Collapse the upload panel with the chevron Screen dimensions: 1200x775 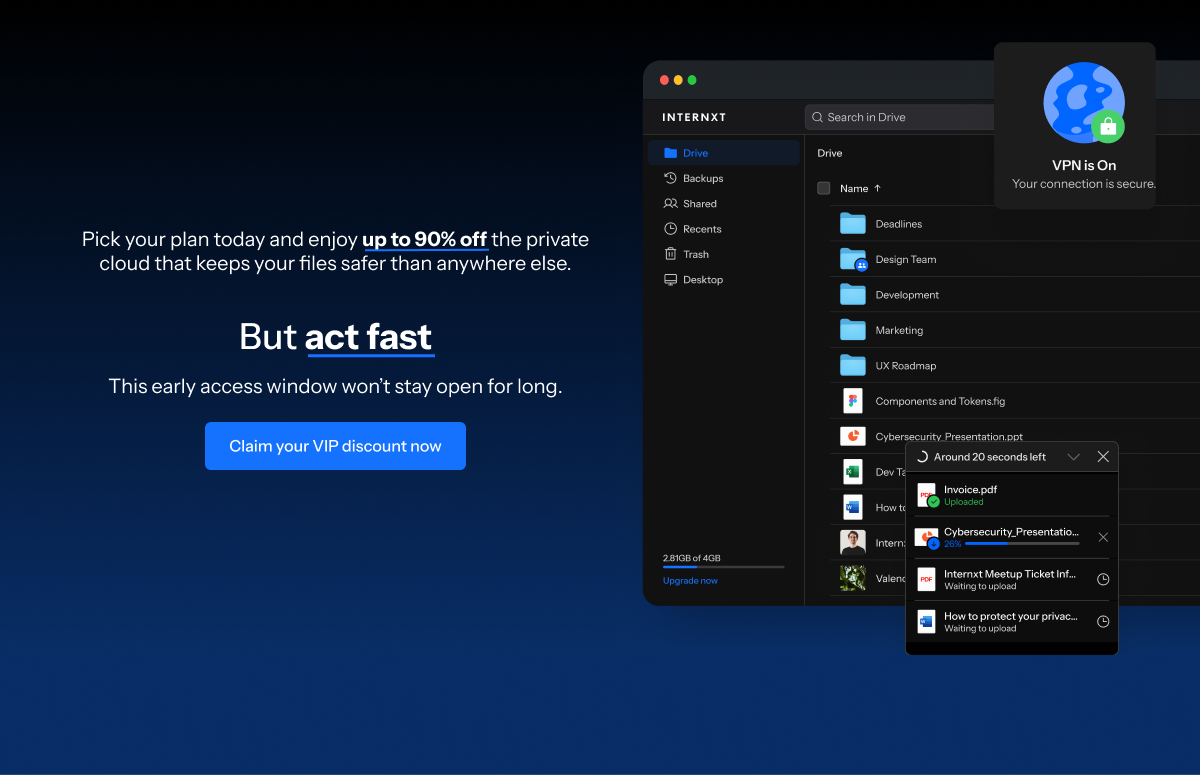[x=1073, y=457]
